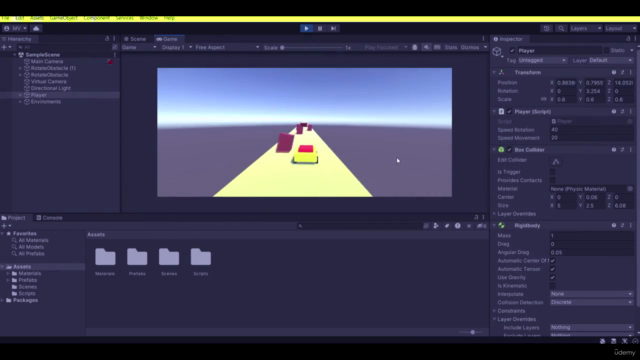Viewport: 640px width, 360px height.
Task: Open the Prefabs folder thumbnail
Action: pyautogui.click(x=137, y=257)
